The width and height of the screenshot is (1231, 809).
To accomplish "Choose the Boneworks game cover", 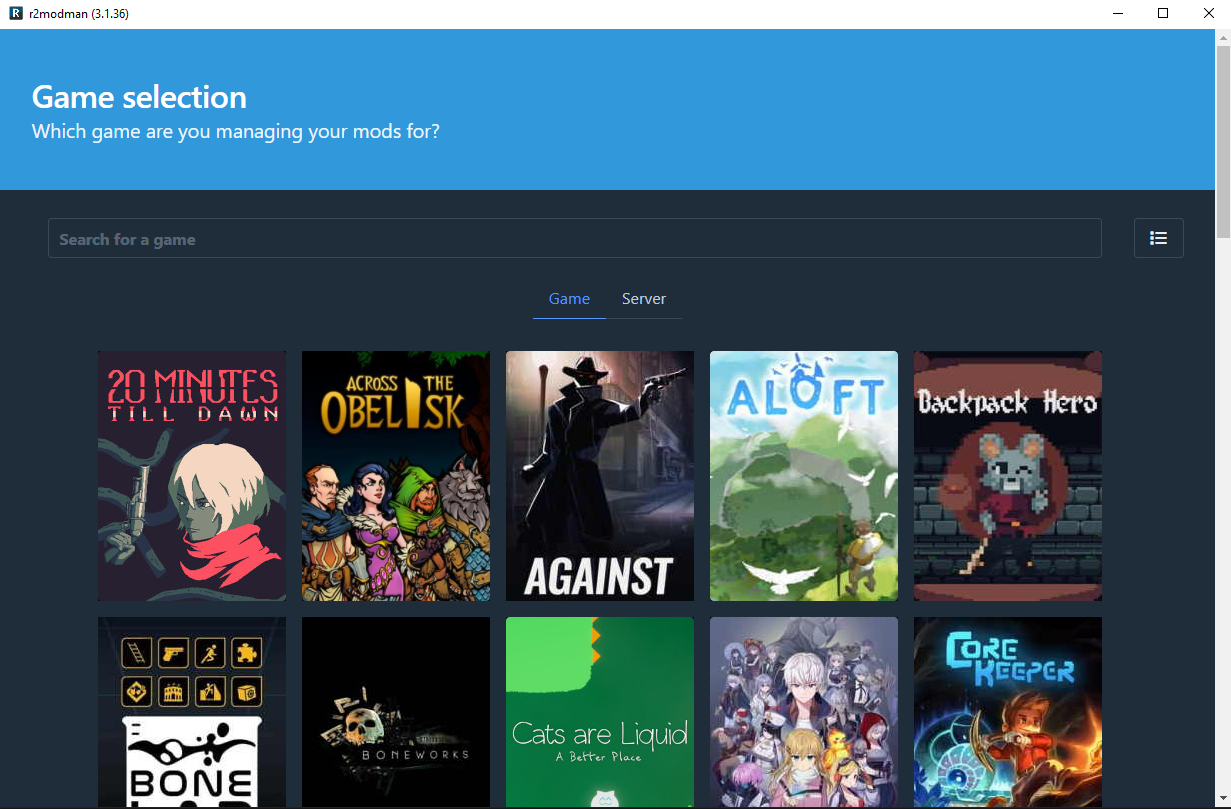I will (396, 712).
